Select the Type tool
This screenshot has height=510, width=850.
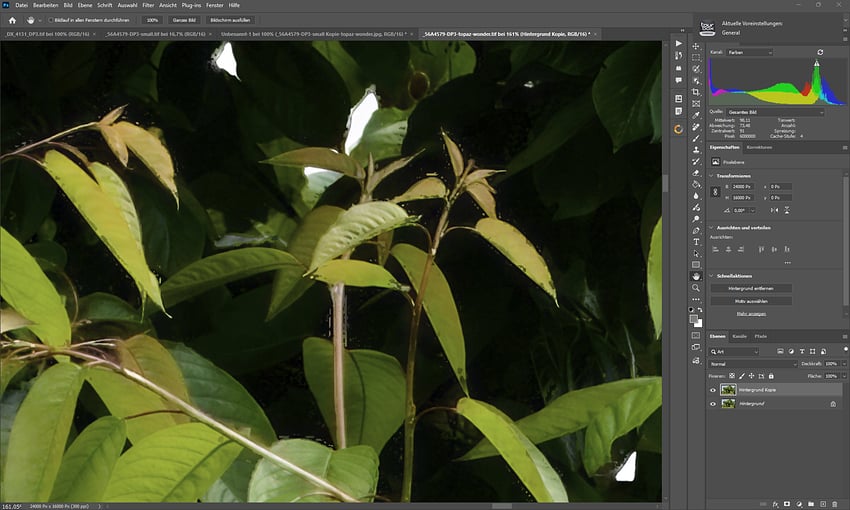click(696, 241)
